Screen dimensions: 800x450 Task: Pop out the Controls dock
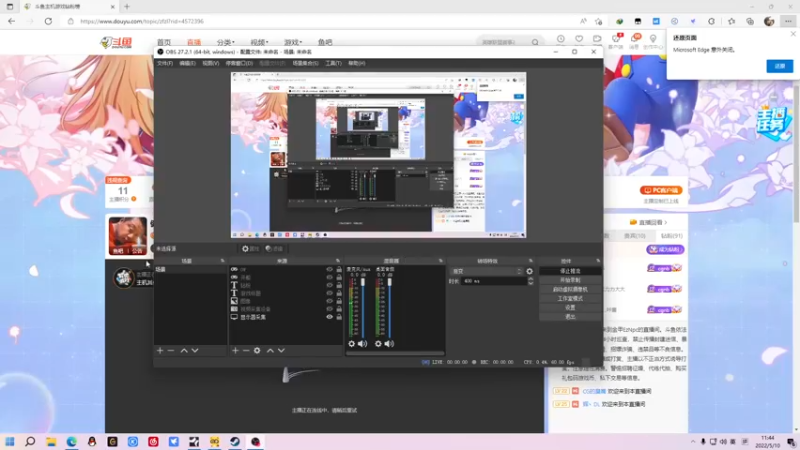pyautogui.click(x=598, y=261)
